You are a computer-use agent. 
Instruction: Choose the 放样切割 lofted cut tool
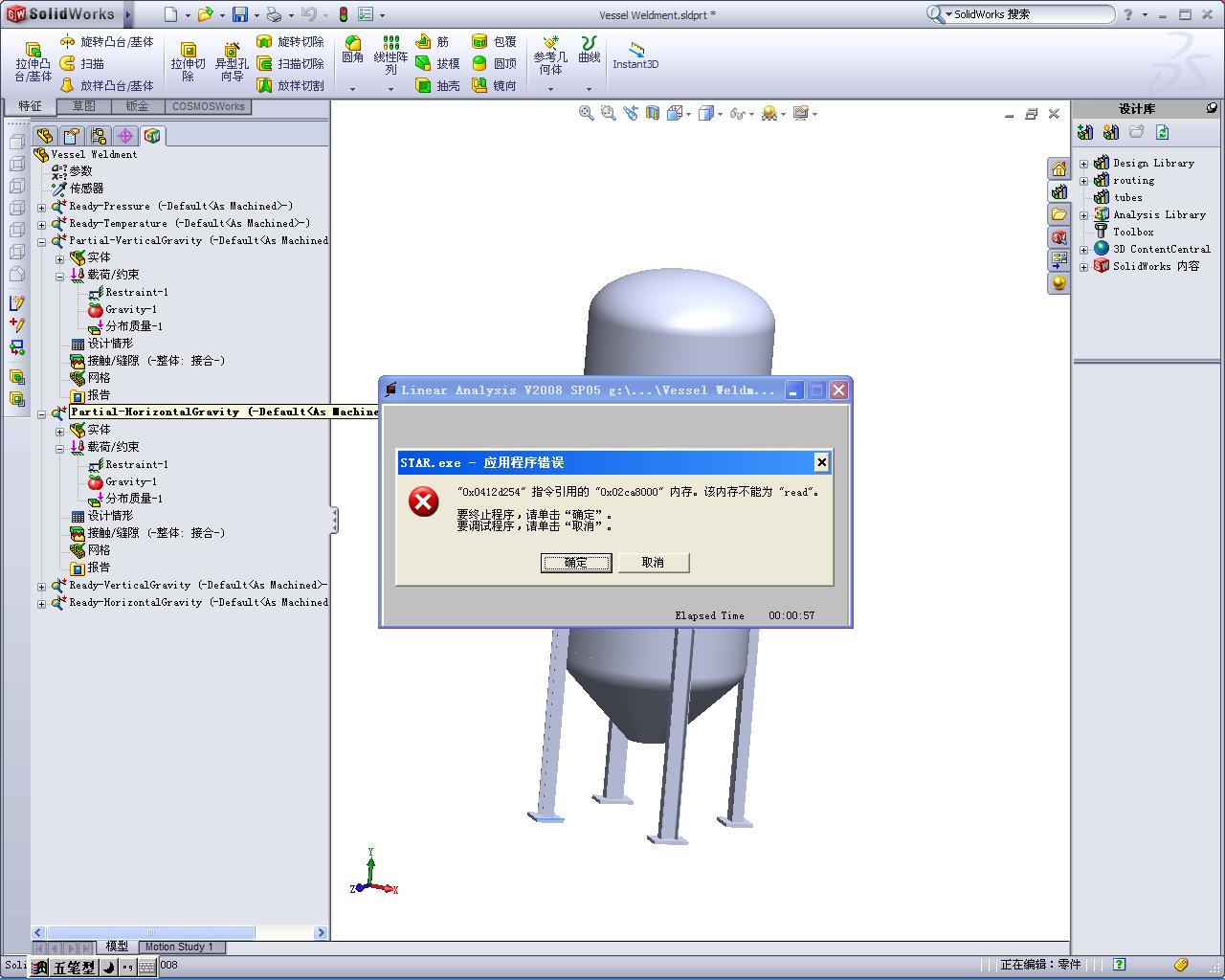tap(291, 85)
